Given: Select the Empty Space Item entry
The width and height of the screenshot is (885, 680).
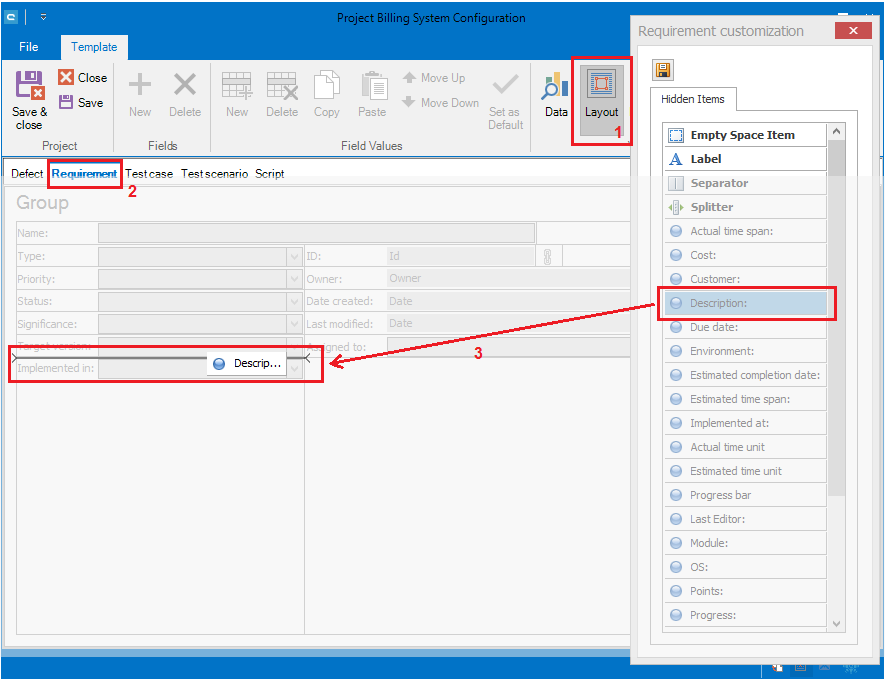Looking at the screenshot, I should [745, 135].
